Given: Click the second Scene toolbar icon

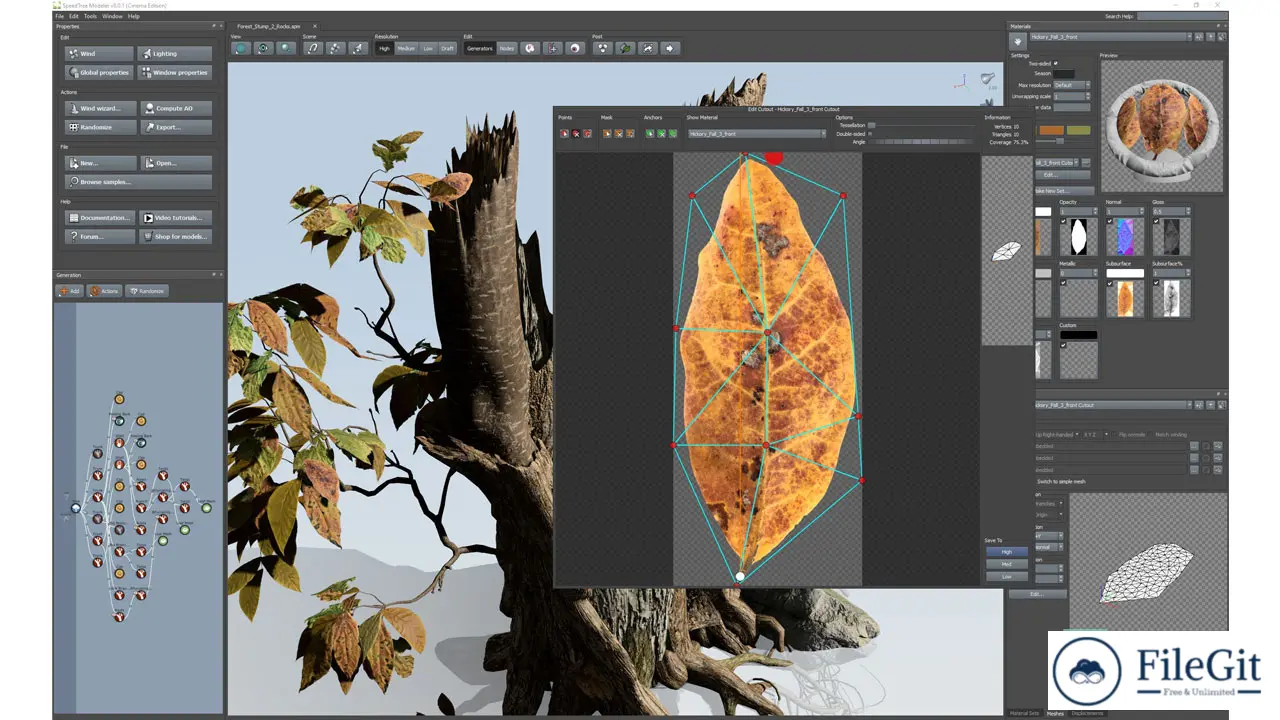Looking at the screenshot, I should 335,48.
